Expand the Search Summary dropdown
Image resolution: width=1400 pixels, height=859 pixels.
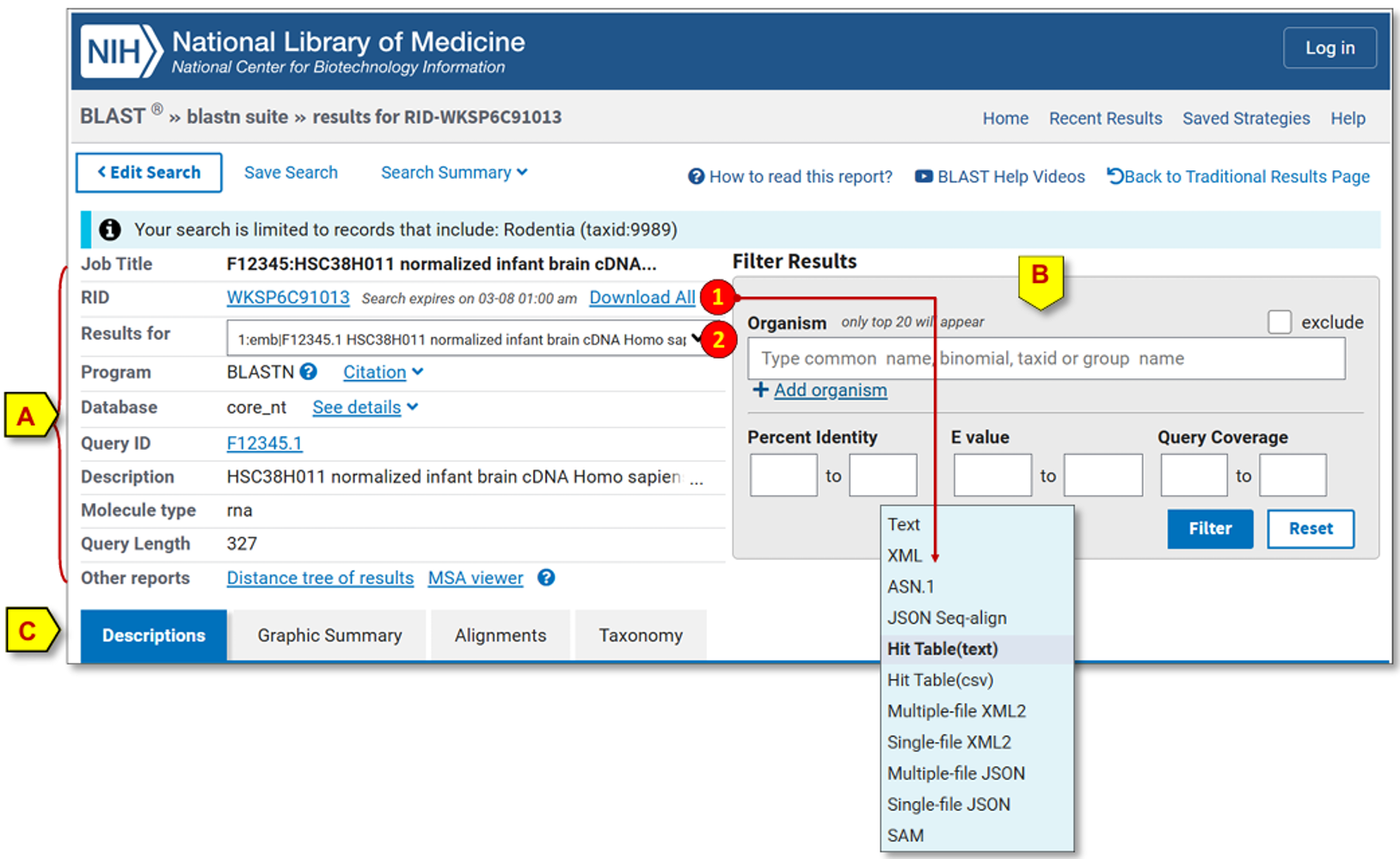tap(454, 173)
